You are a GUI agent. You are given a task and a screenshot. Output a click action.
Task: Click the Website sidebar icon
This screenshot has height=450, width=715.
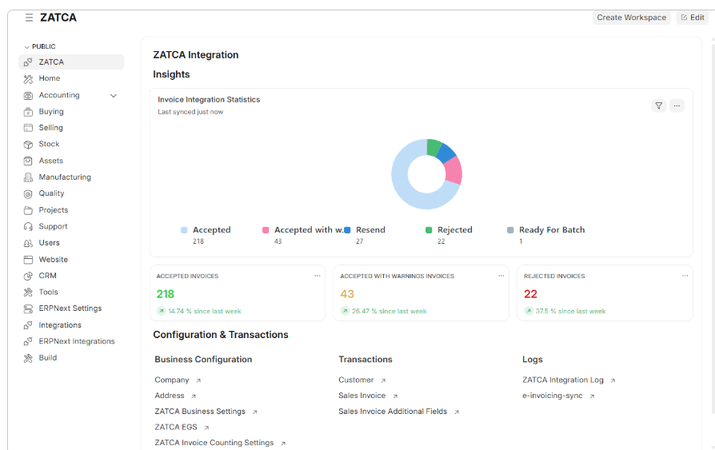pos(28,259)
